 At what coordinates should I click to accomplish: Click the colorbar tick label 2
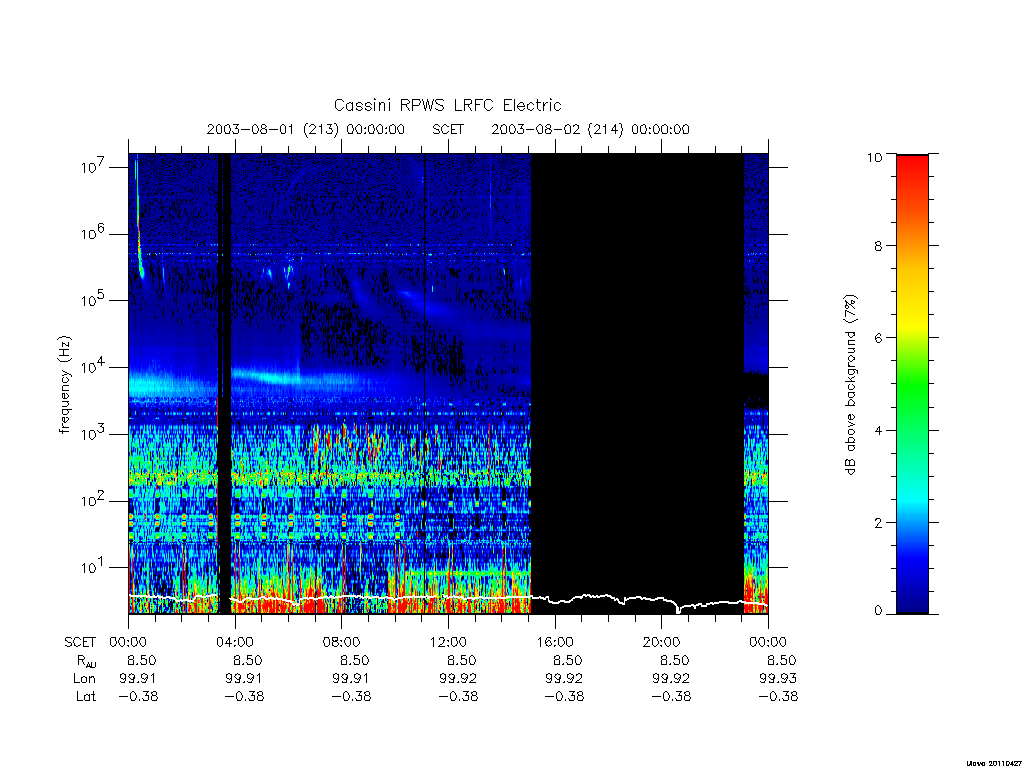click(878, 522)
